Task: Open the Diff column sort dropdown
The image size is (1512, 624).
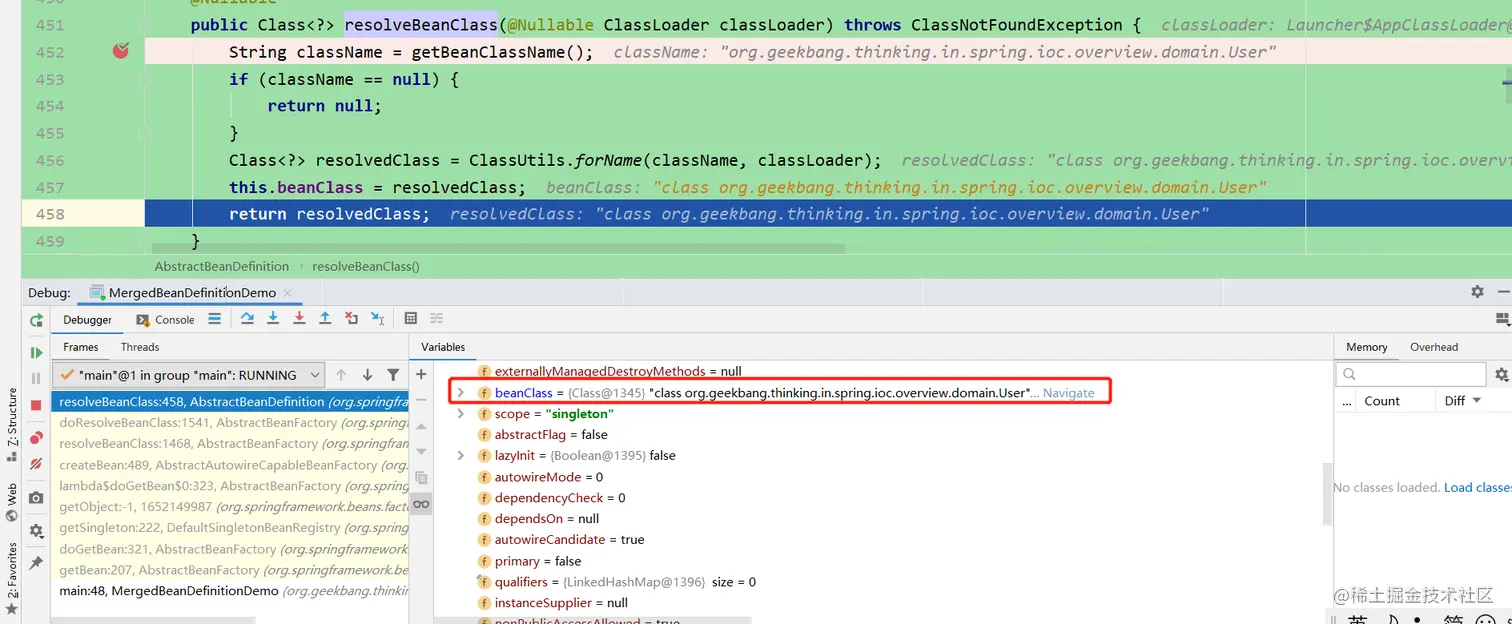Action: (1477, 401)
